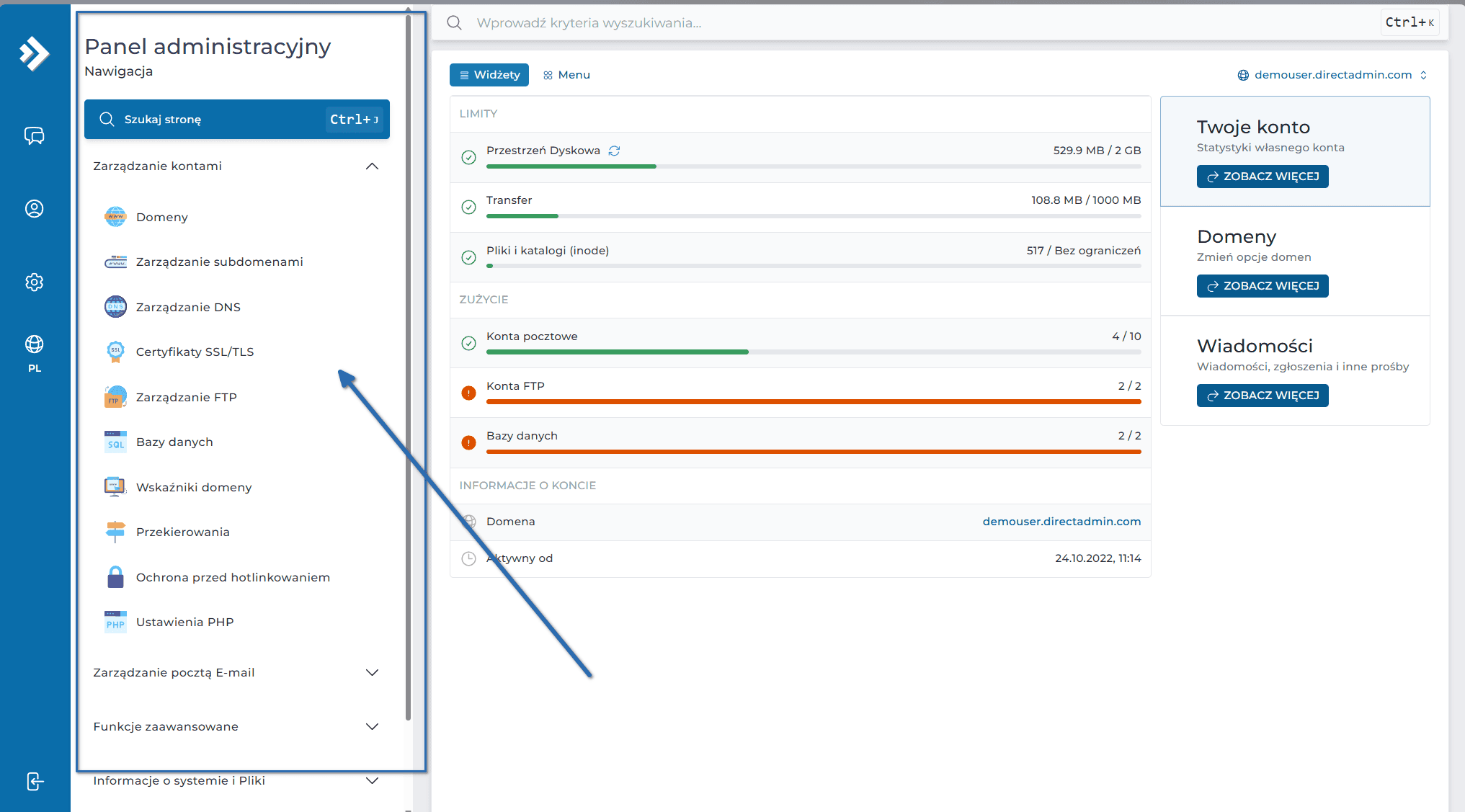Click the Szukaj stronę search field
Viewport: 1465px width, 812px height.
(x=237, y=120)
